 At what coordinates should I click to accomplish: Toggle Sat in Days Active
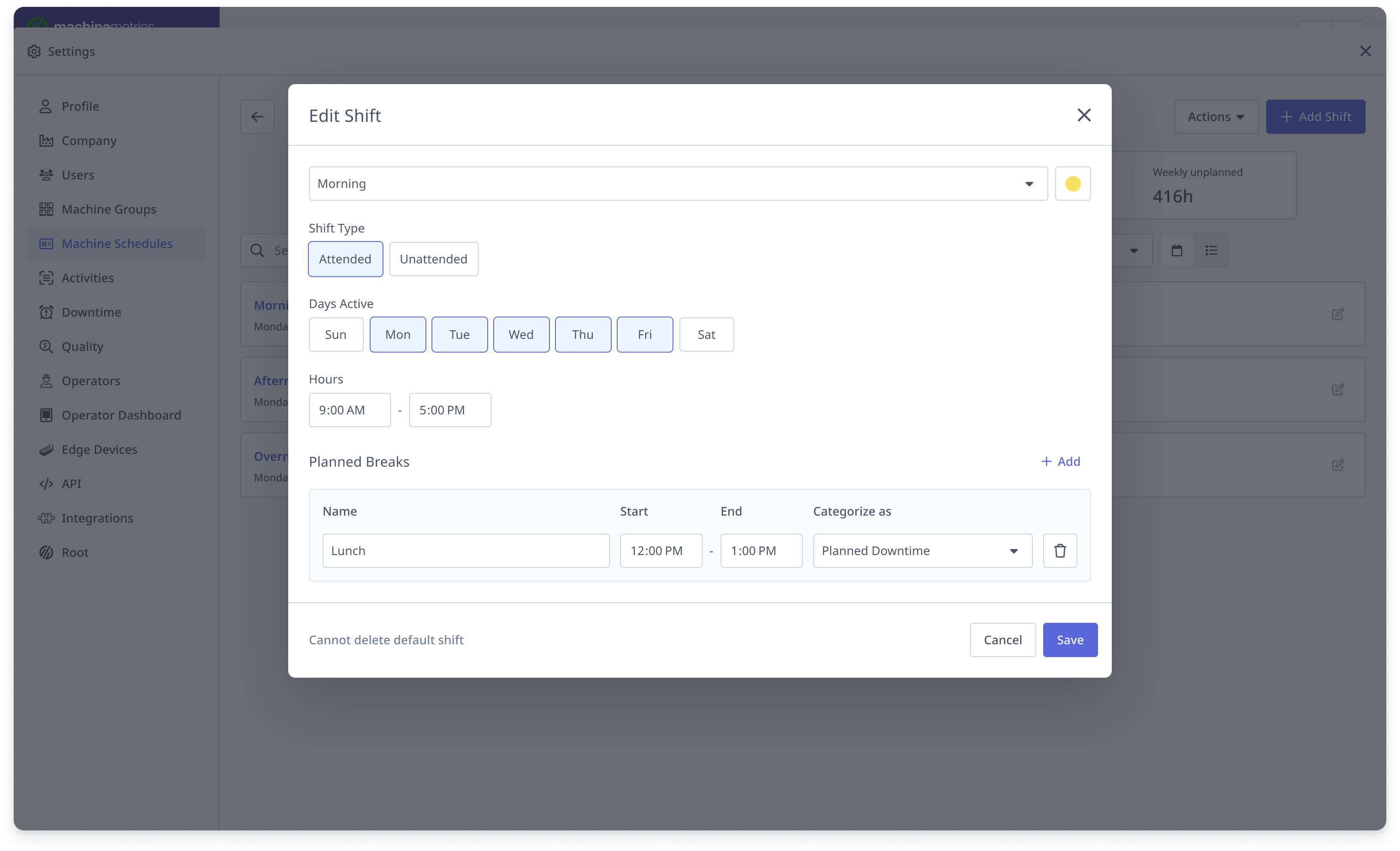pyautogui.click(x=706, y=335)
